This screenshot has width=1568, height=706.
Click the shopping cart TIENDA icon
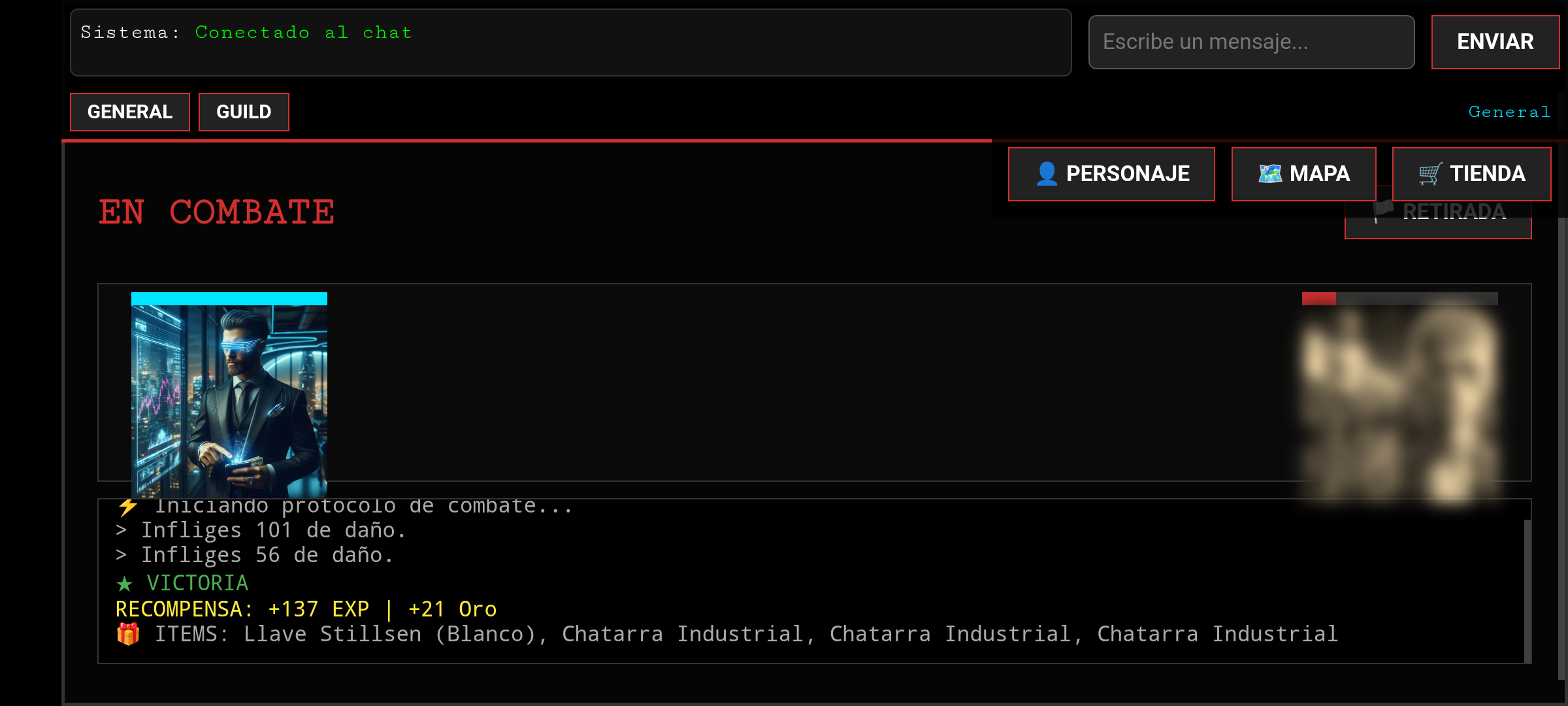click(x=1429, y=174)
